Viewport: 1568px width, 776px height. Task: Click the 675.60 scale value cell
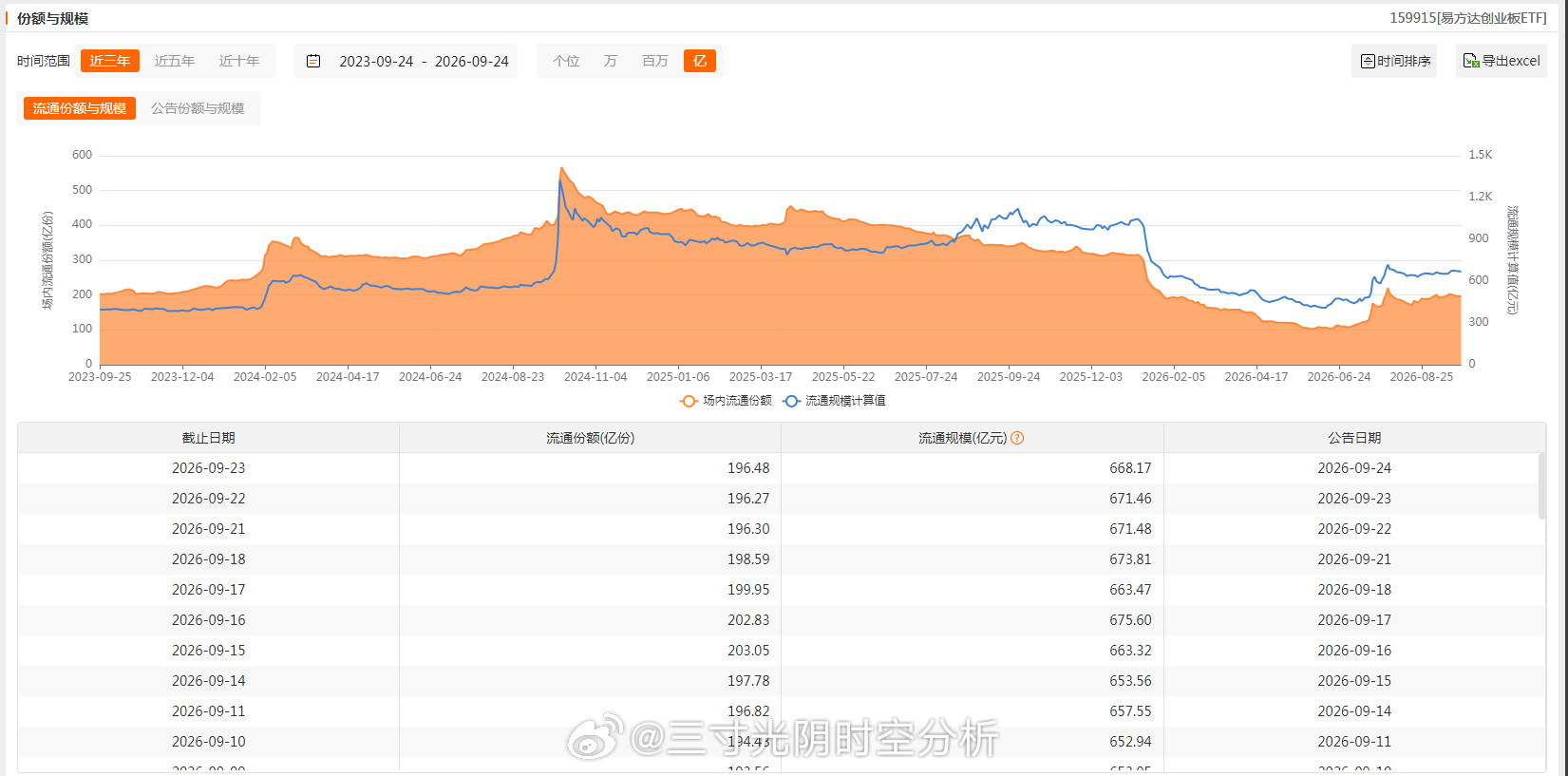click(x=973, y=620)
